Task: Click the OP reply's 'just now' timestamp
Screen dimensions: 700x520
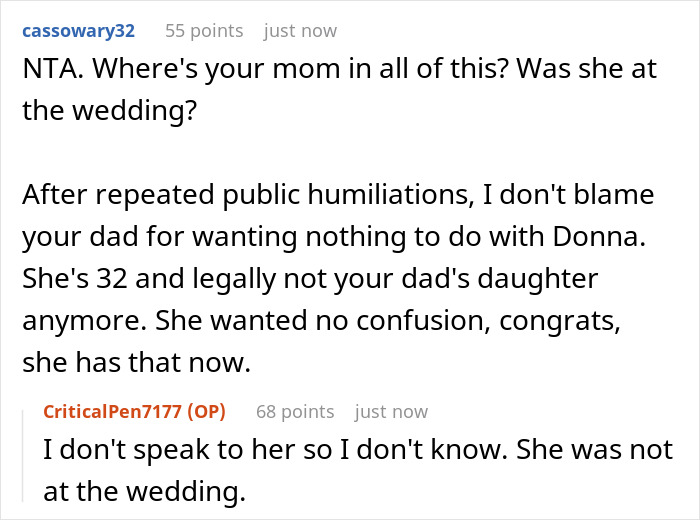Action: click(x=391, y=411)
